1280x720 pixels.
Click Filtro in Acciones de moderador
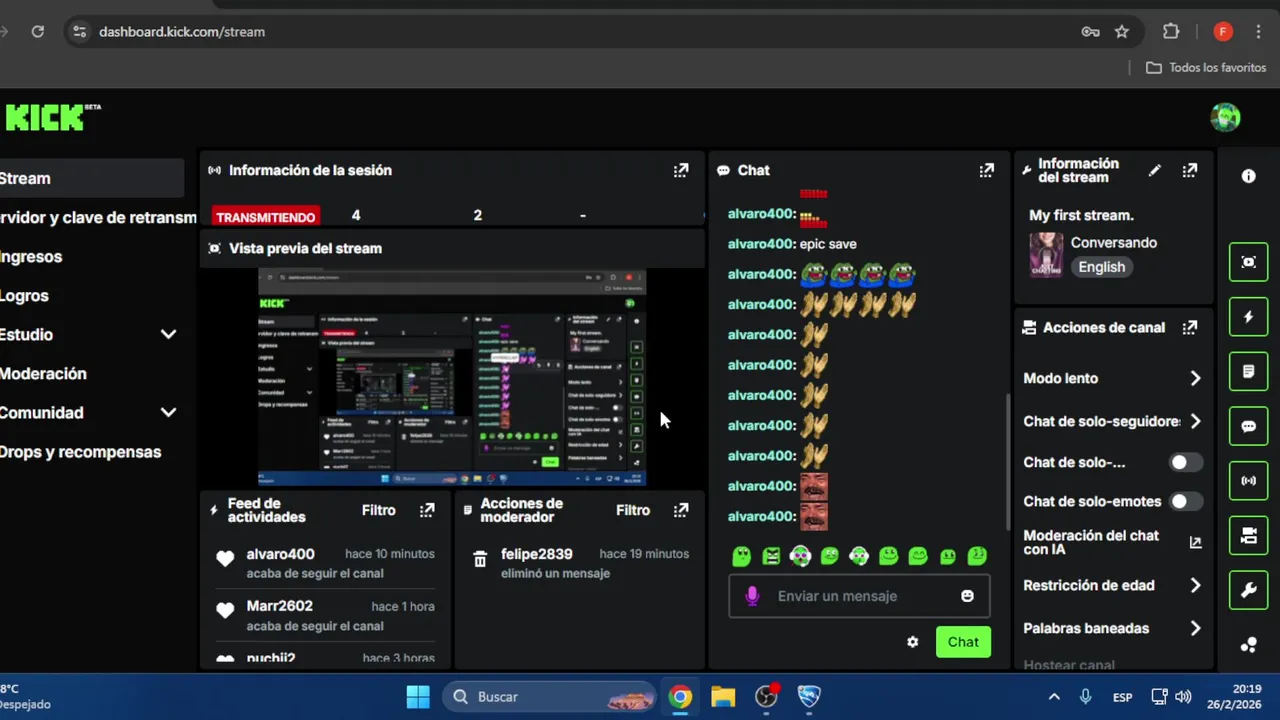(x=633, y=510)
